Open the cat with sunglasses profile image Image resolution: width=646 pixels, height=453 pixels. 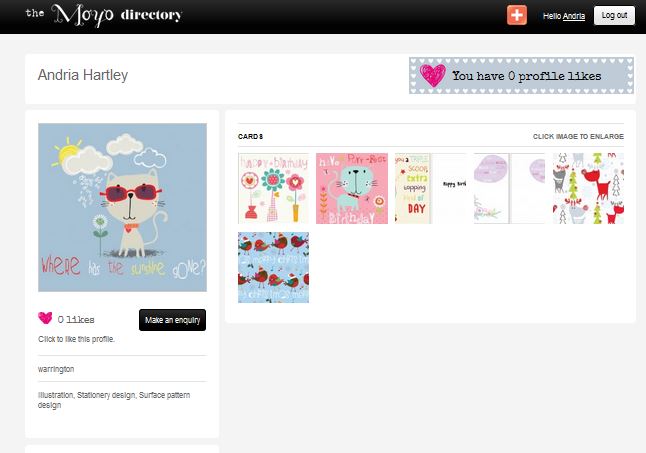point(122,208)
